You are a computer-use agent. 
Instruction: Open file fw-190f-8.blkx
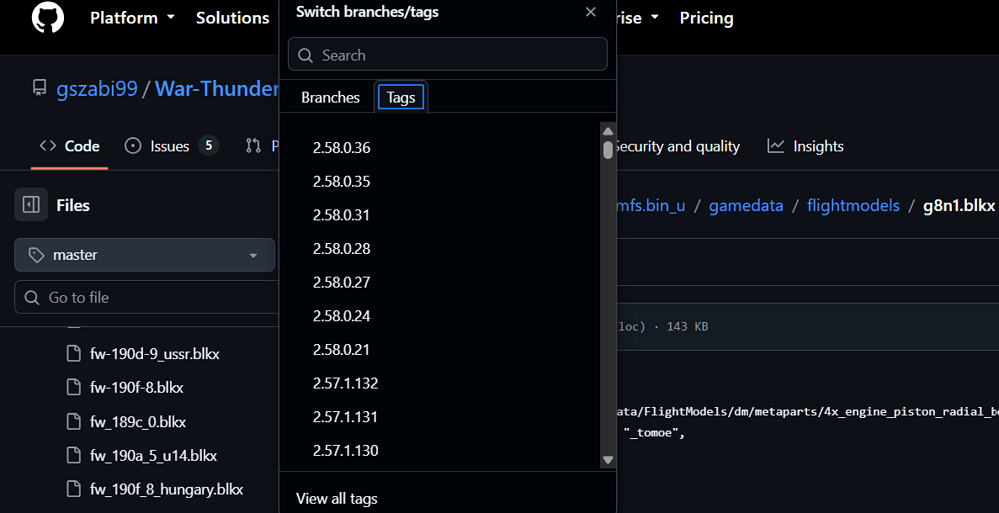pyautogui.click(x=137, y=387)
